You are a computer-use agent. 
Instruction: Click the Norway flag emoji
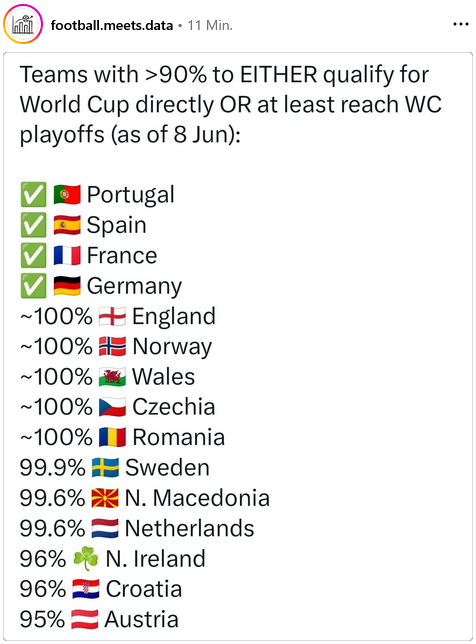coord(112,346)
